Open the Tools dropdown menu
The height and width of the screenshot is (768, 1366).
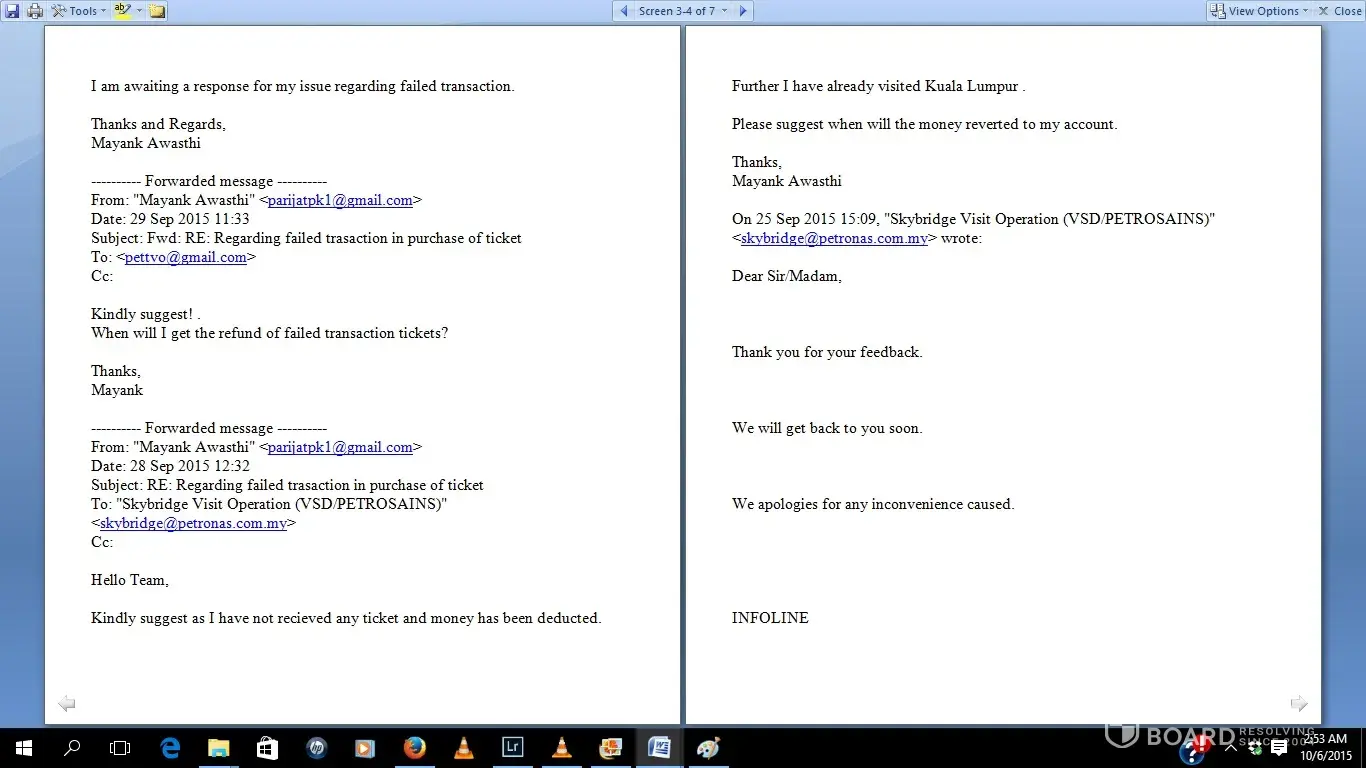click(79, 11)
